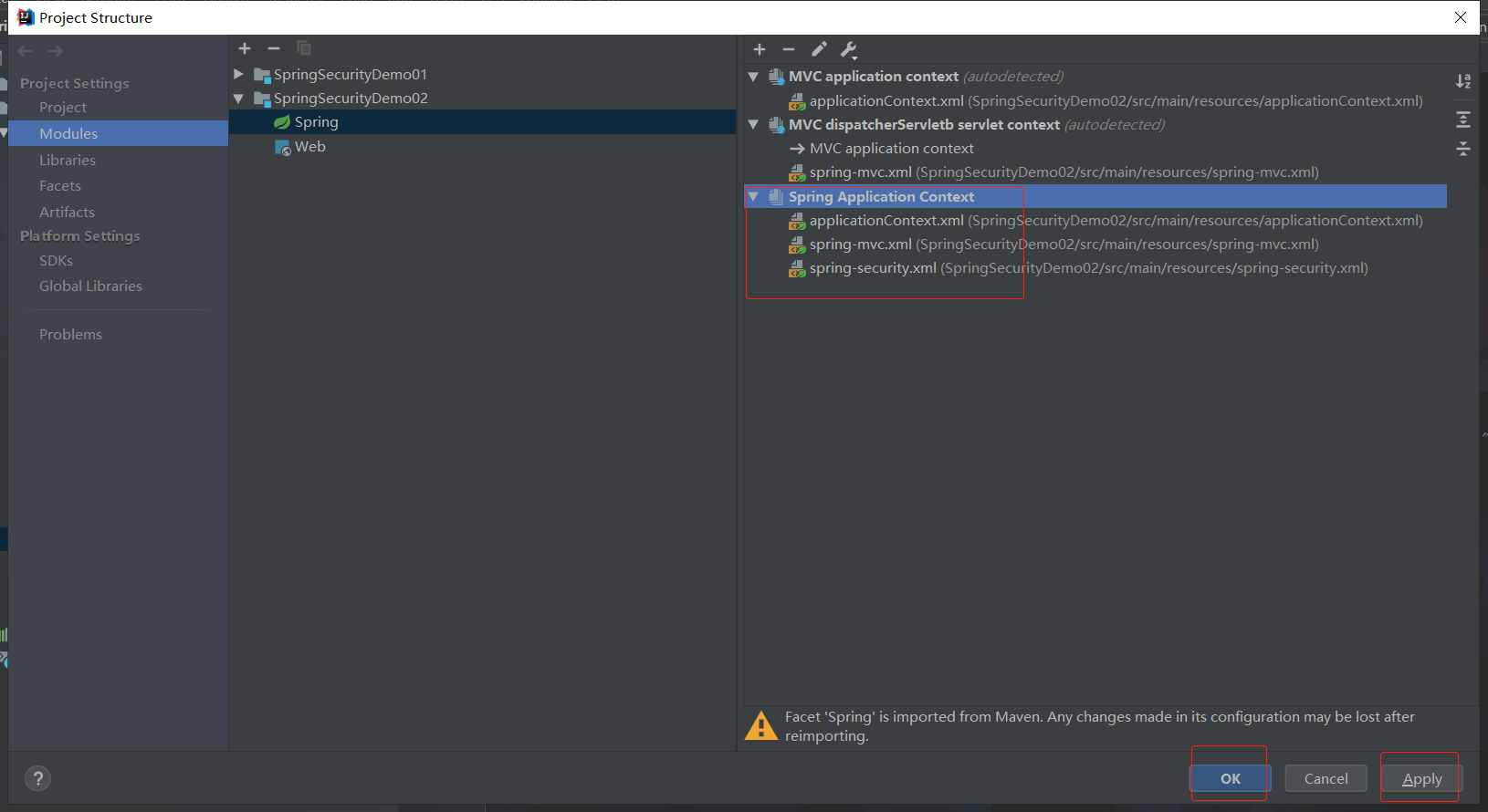
Task: Click the Spring Application Context fileset icon
Action: click(776, 197)
